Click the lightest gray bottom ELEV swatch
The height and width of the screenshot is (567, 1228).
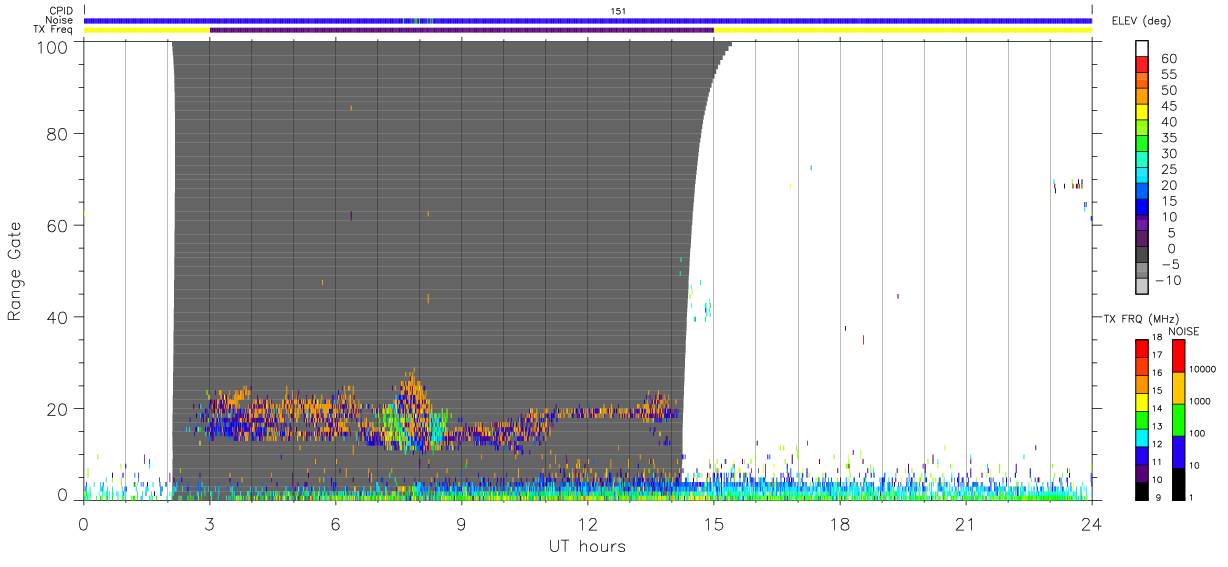pos(1143,287)
